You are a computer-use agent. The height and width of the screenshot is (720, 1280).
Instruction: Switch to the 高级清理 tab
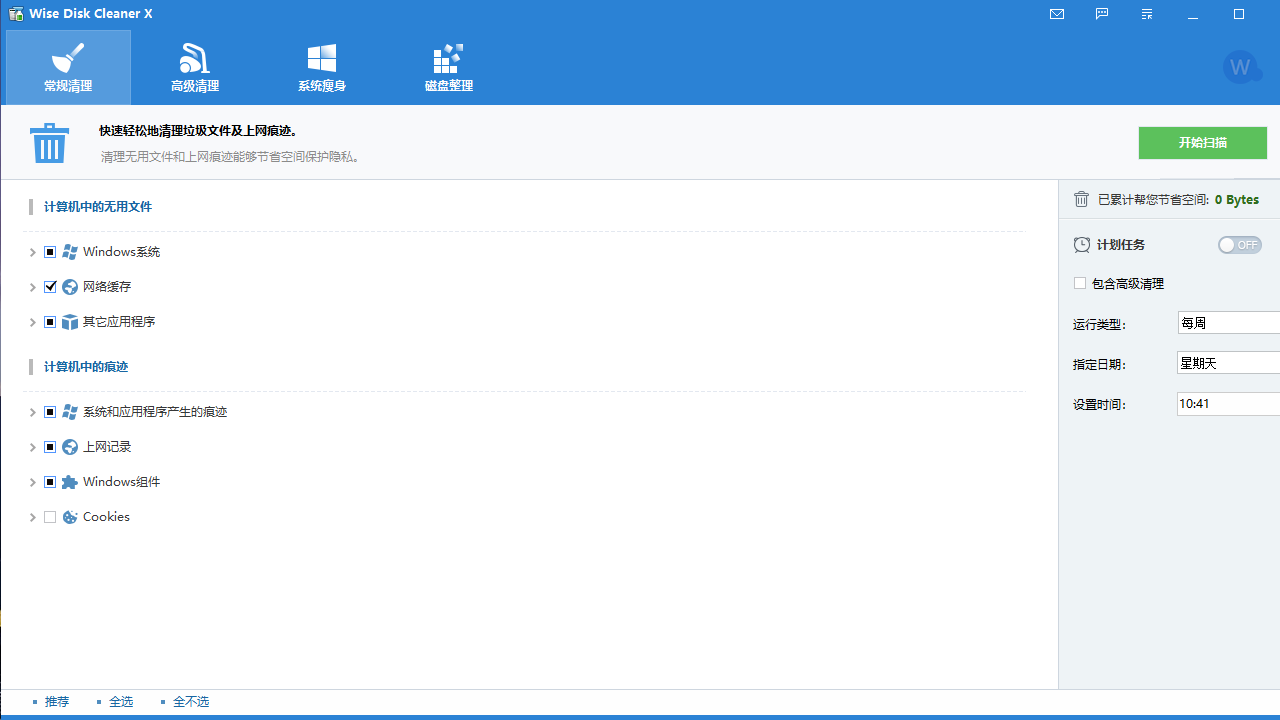tap(195, 68)
